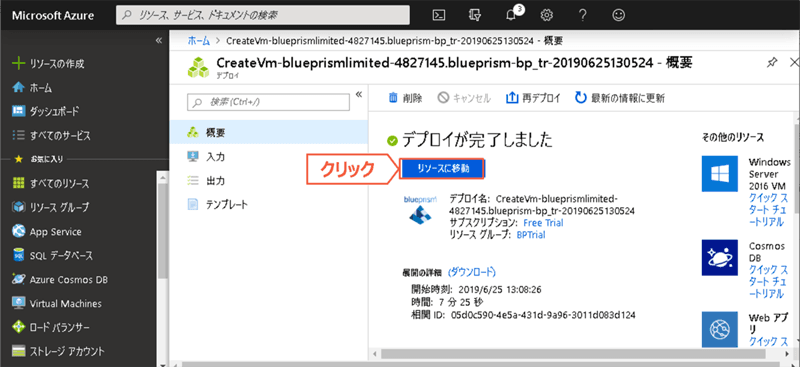Click リソースの作成 in sidebar

click(48, 64)
